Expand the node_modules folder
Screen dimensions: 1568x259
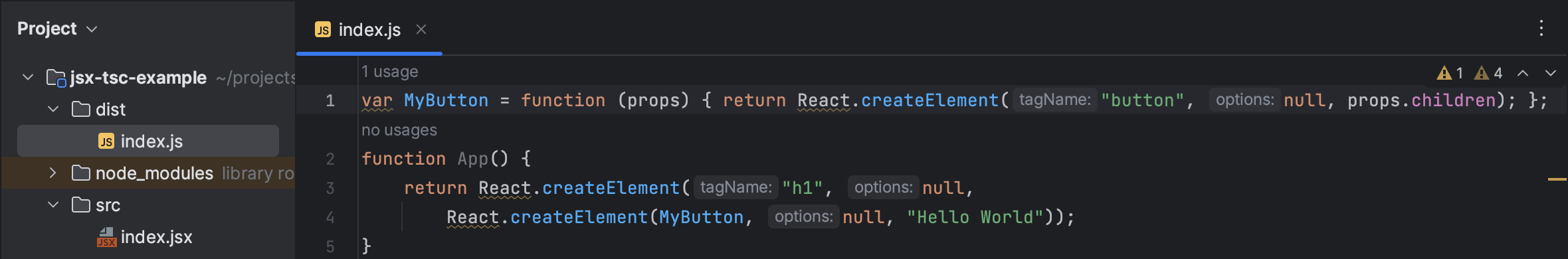[53, 173]
